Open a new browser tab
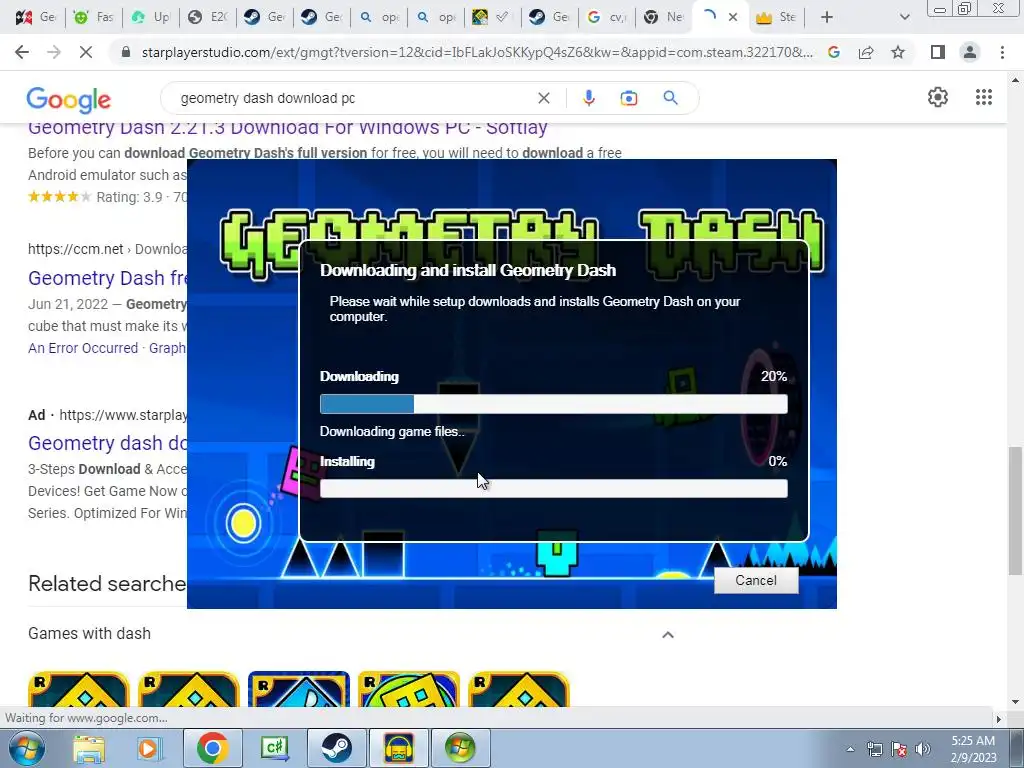 (826, 17)
